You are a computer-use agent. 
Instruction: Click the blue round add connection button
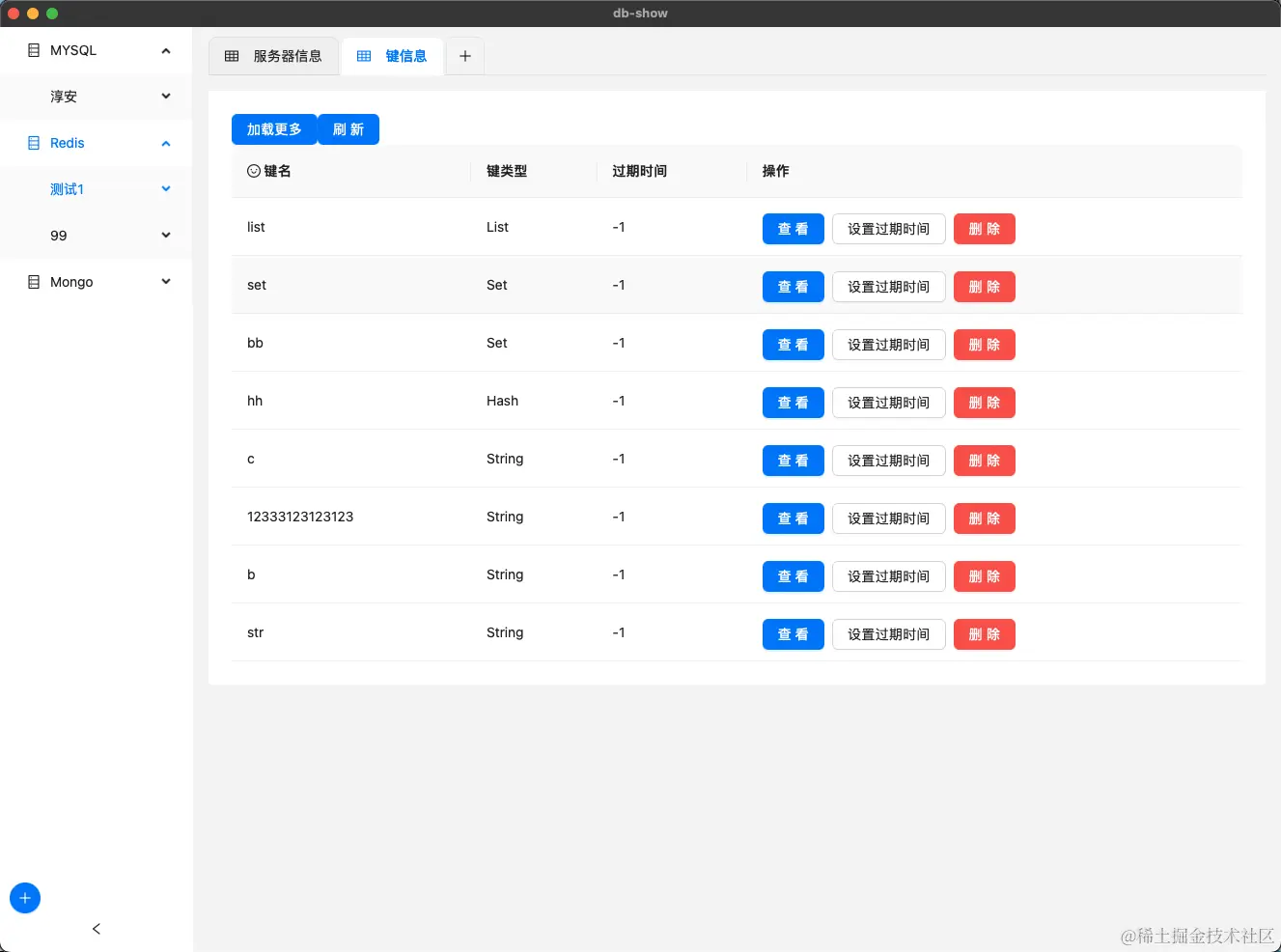25,898
